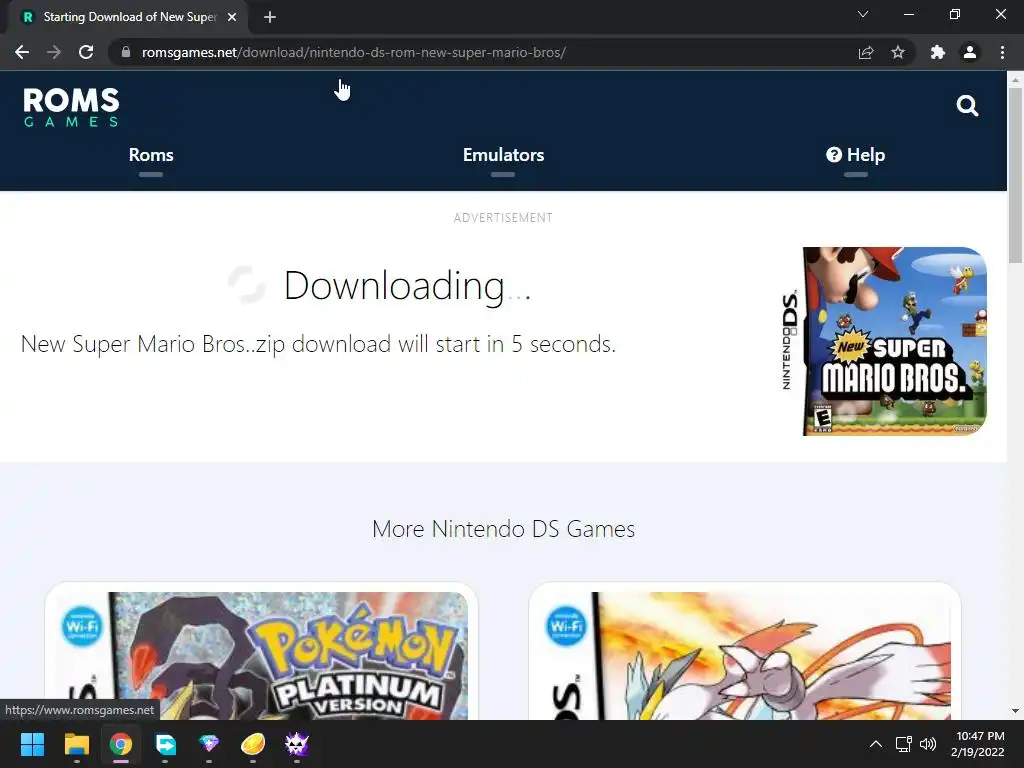Screen dimensions: 1024x768
Task: Open the gold coin app on taskbar
Action: 253,744
